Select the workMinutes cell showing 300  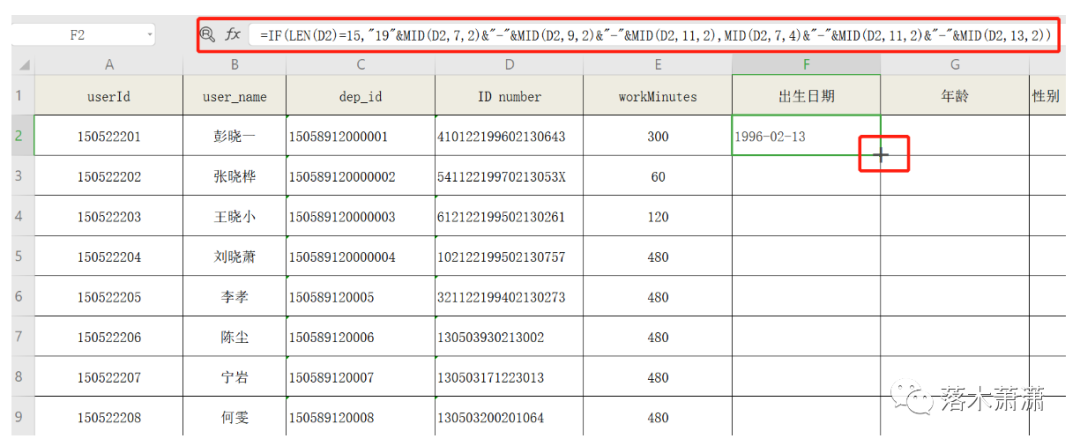point(658,136)
